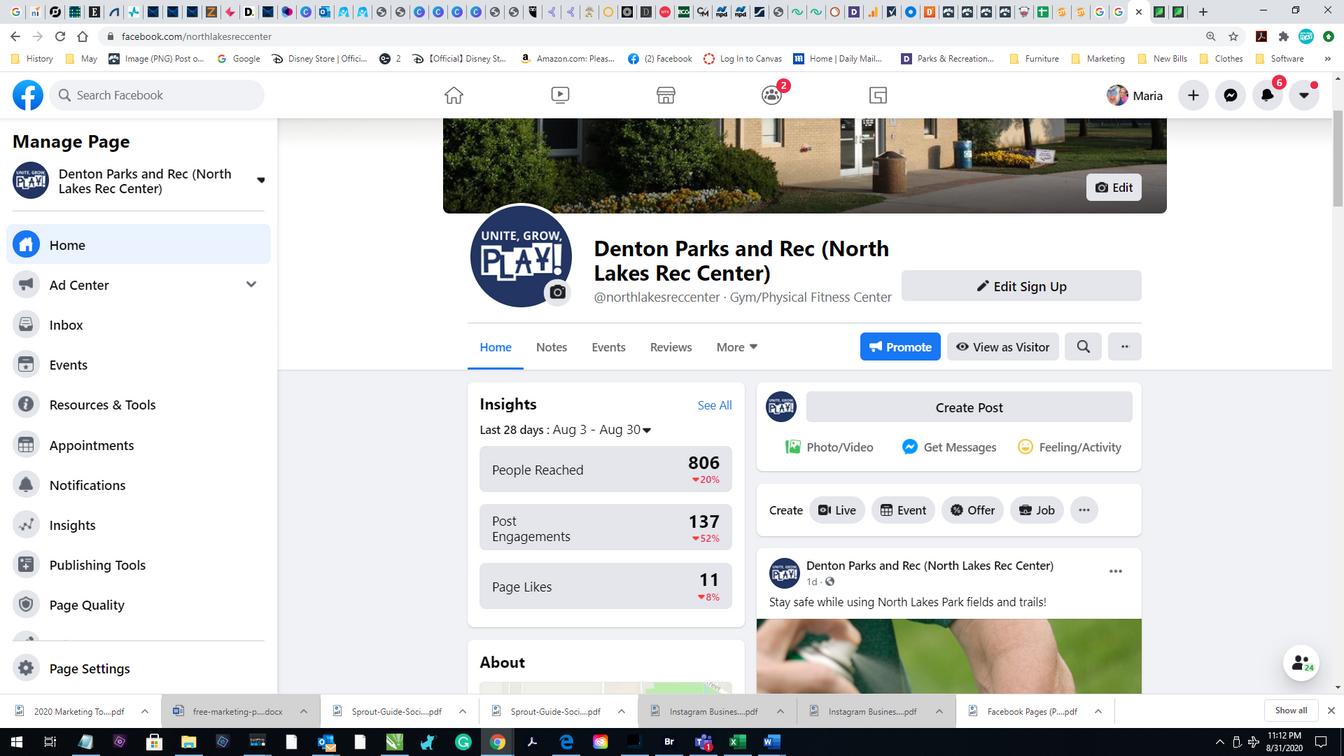Open Notifications in the sidebar
The width and height of the screenshot is (1344, 756).
pyautogui.click(x=138, y=485)
